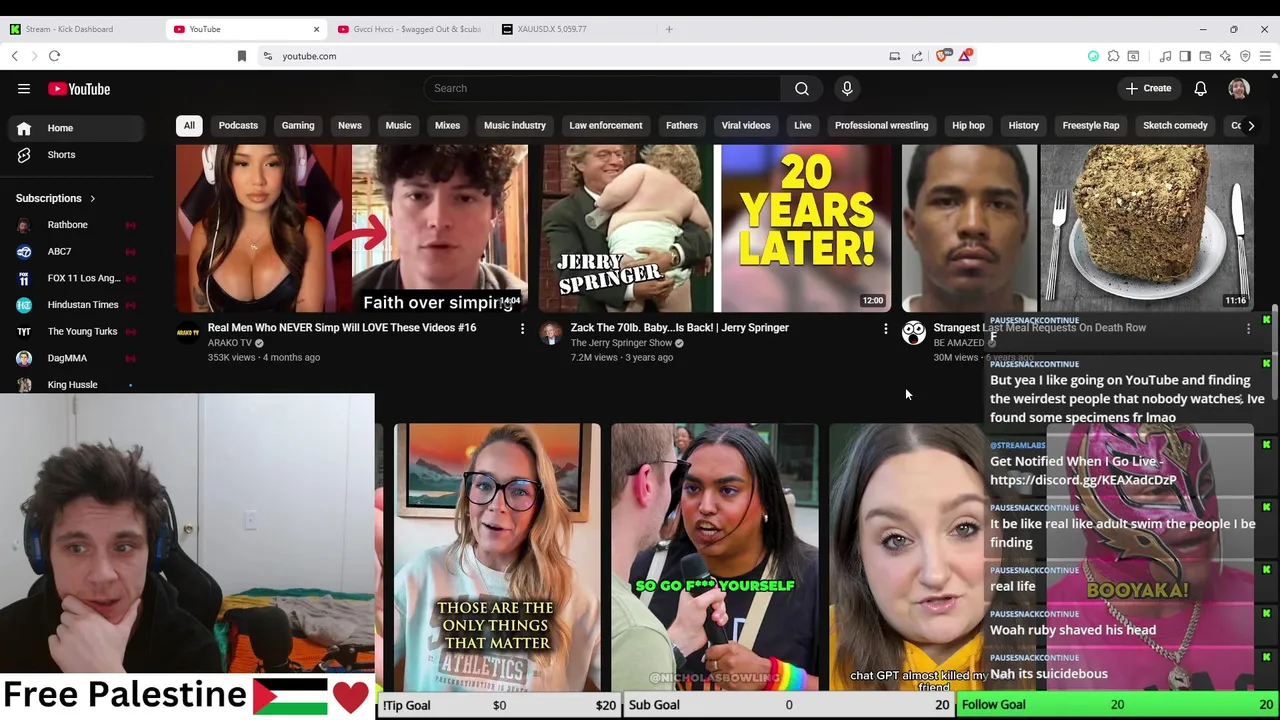Reload the page

click(54, 56)
